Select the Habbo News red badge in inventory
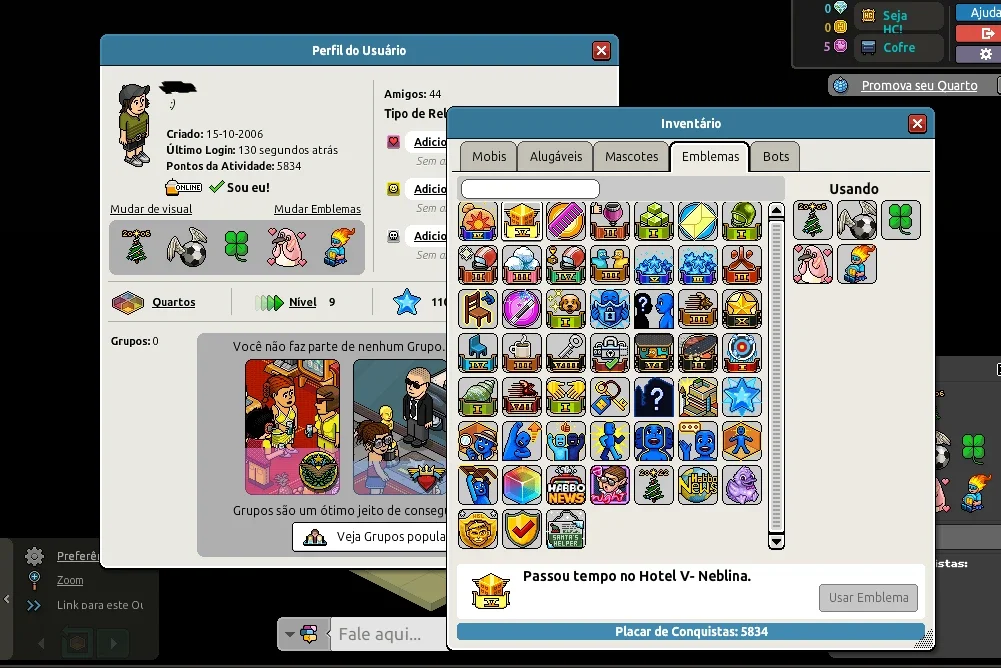Screen dimensions: 1001x668 click(566, 485)
